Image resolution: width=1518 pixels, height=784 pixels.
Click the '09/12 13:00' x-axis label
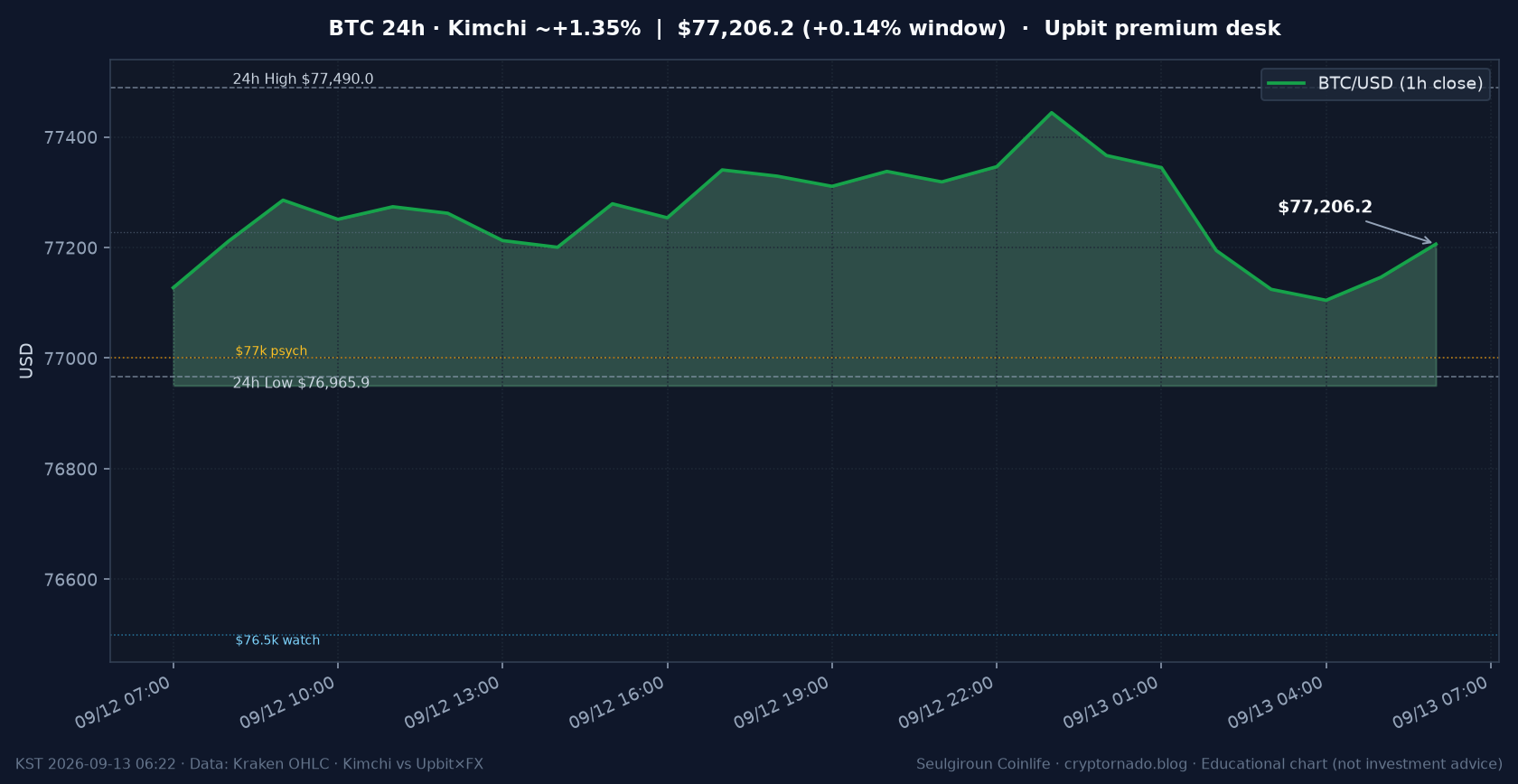point(452,703)
